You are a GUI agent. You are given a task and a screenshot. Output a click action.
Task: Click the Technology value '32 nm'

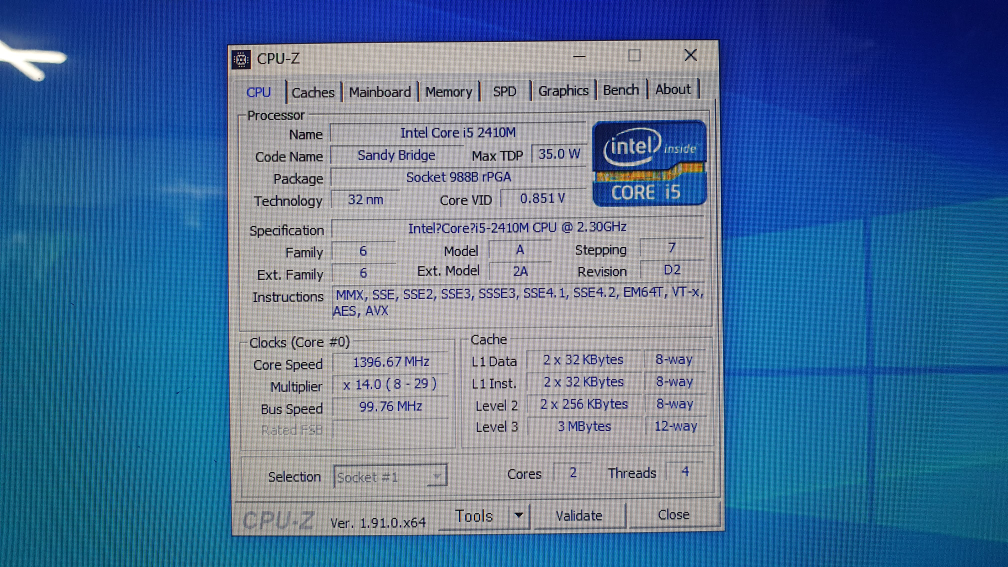pos(365,199)
